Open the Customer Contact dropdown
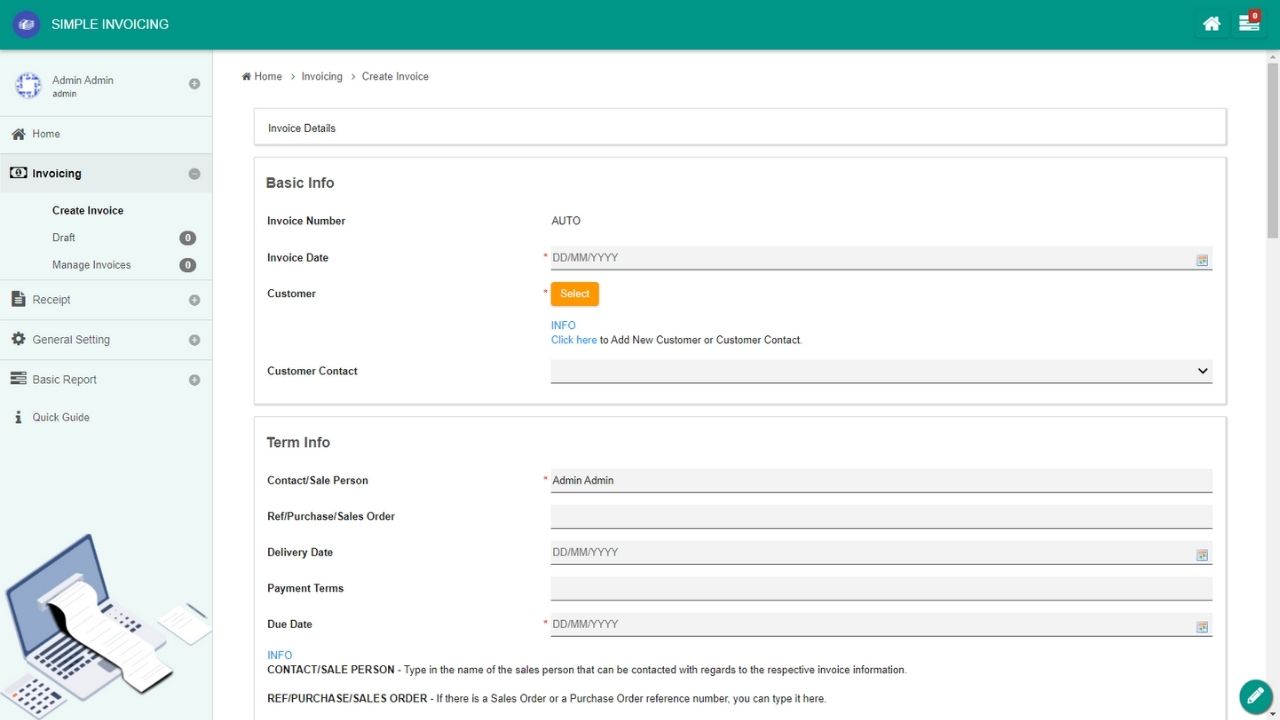This screenshot has height=720, width=1280. point(880,371)
